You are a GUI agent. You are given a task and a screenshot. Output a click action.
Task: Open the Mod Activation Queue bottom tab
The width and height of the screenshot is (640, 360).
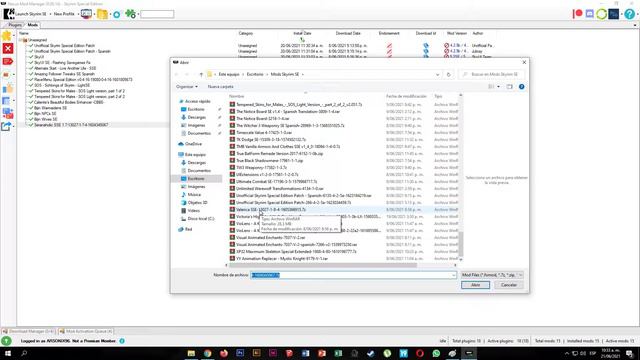86,331
